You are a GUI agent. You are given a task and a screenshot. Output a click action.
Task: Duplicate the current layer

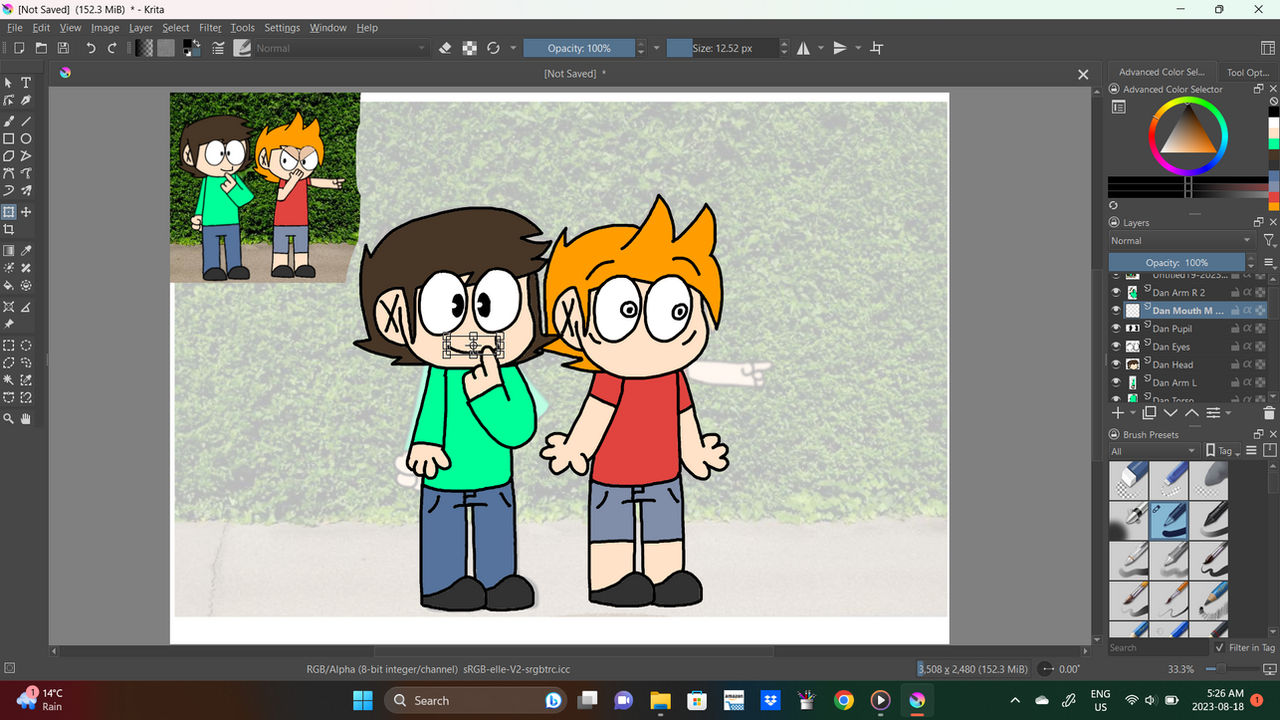(1149, 413)
